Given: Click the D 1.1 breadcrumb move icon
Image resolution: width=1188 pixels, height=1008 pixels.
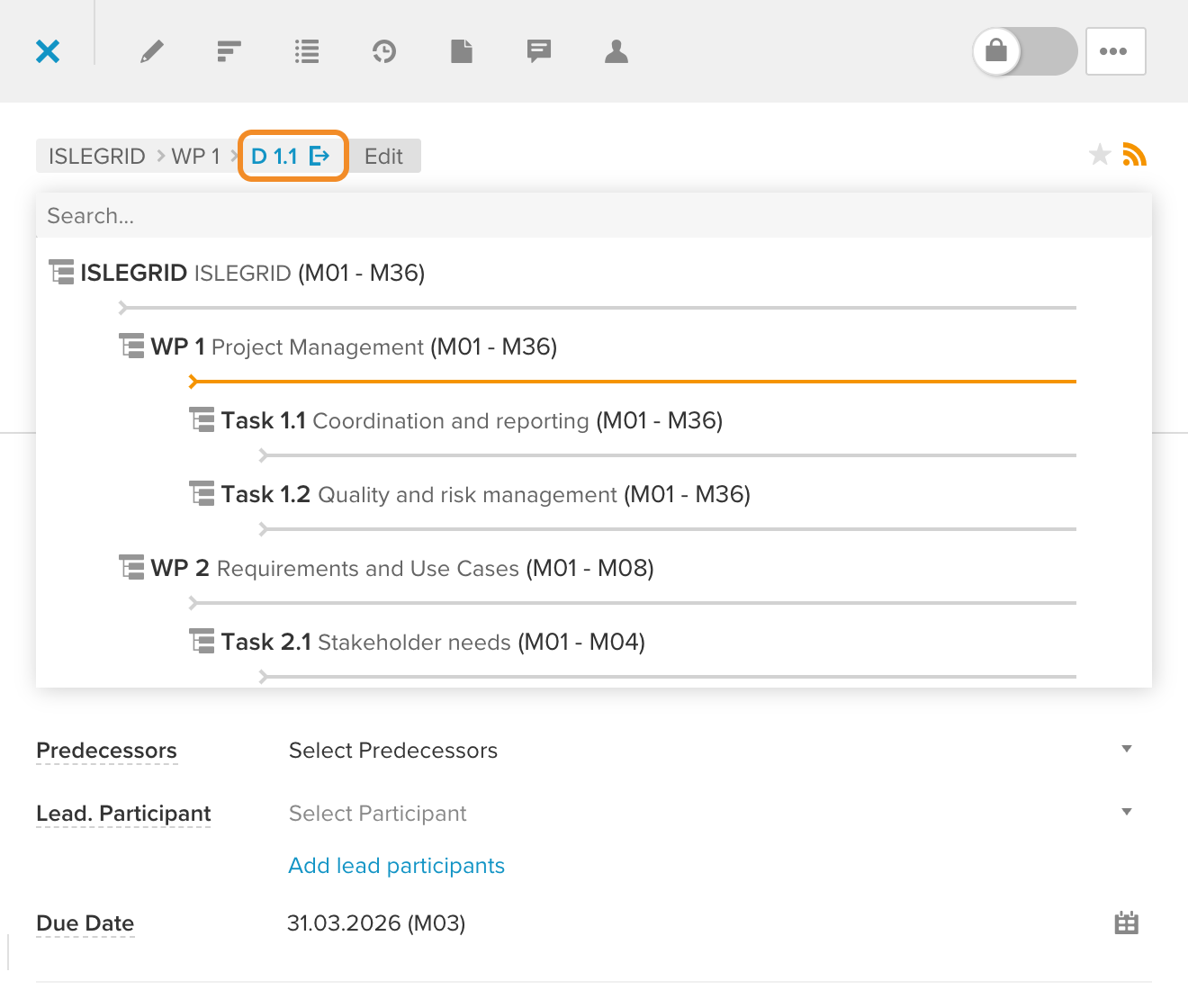Looking at the screenshot, I should [319, 157].
